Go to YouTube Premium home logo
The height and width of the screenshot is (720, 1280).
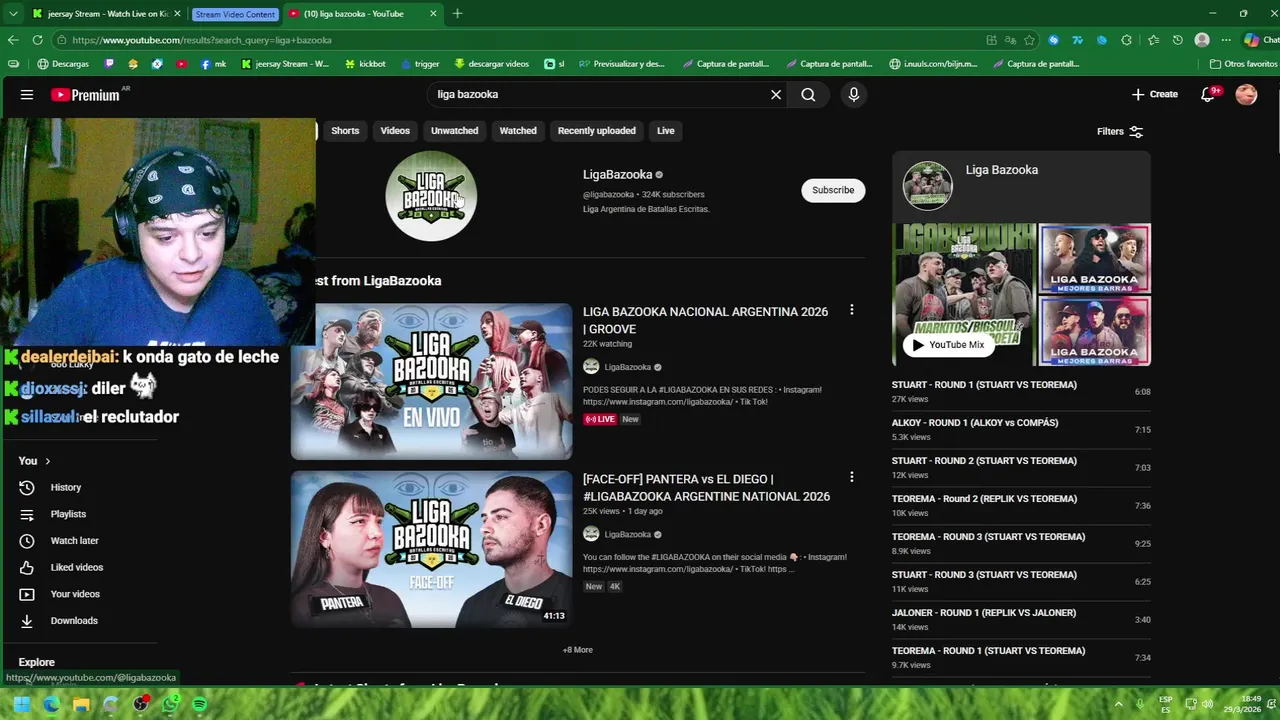tap(87, 95)
